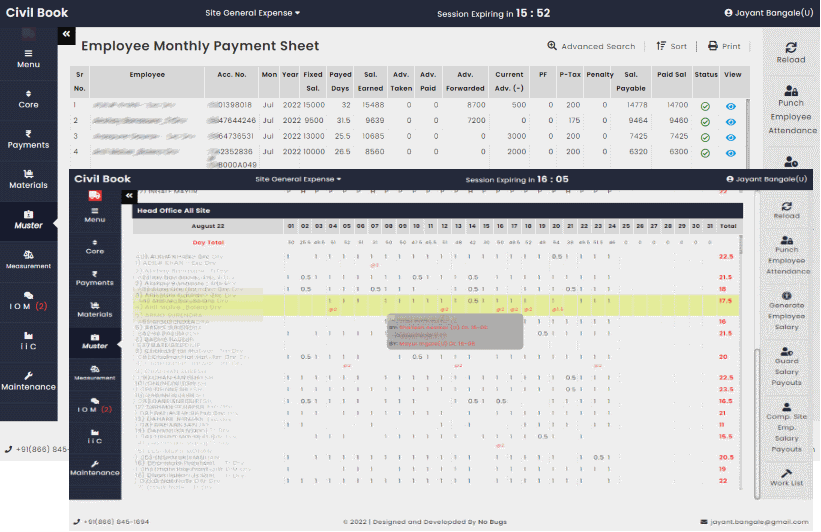The width and height of the screenshot is (821, 532).
Task: Print the Employee Monthly Payment Sheet
Action: (x=724, y=46)
